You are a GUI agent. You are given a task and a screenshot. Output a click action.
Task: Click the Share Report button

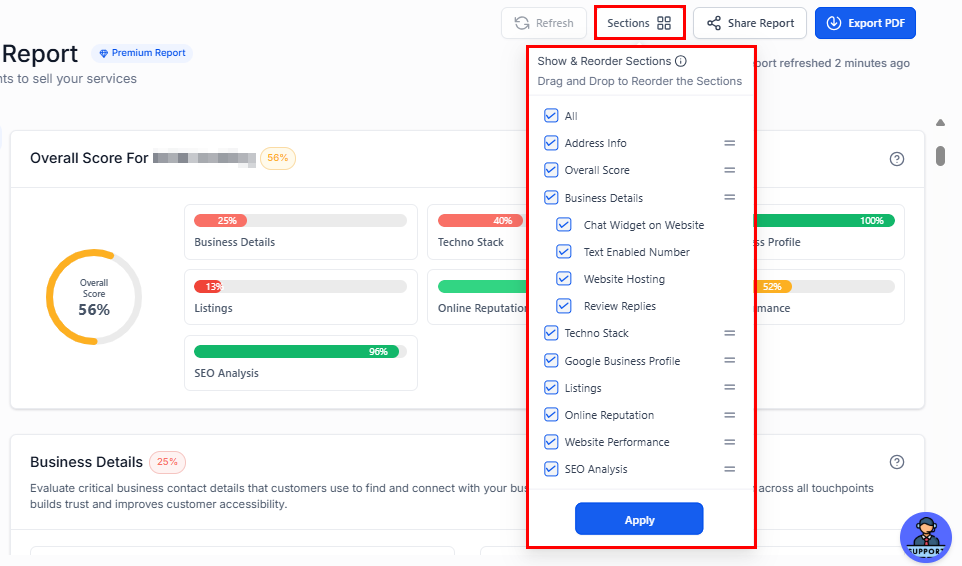coord(750,23)
